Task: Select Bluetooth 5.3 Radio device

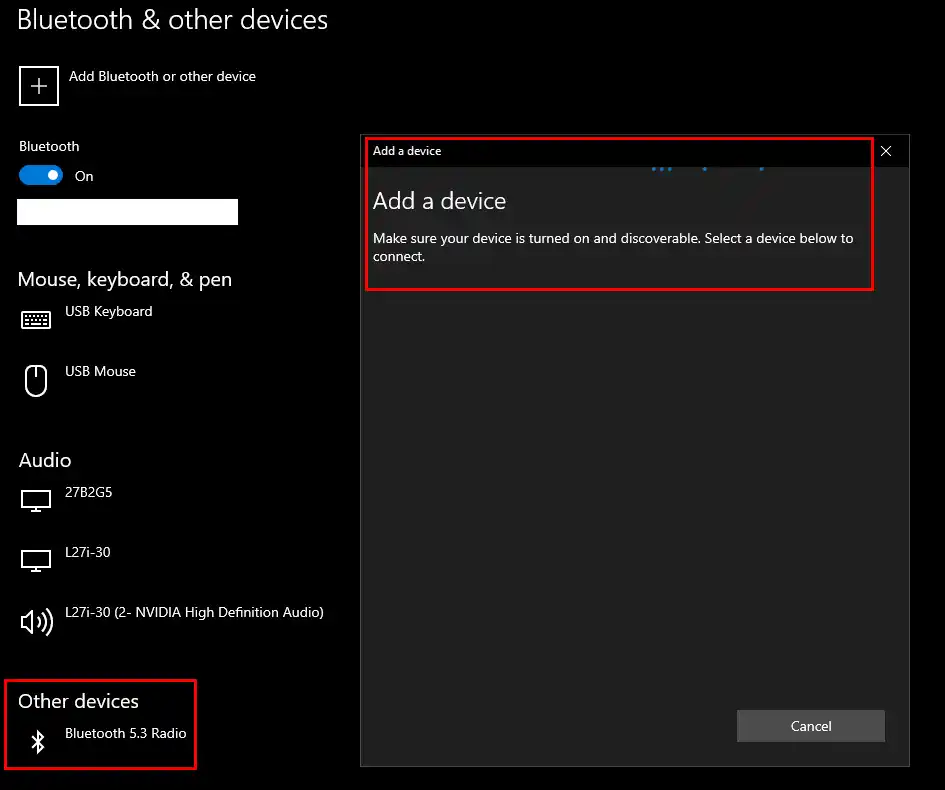Action: point(125,733)
